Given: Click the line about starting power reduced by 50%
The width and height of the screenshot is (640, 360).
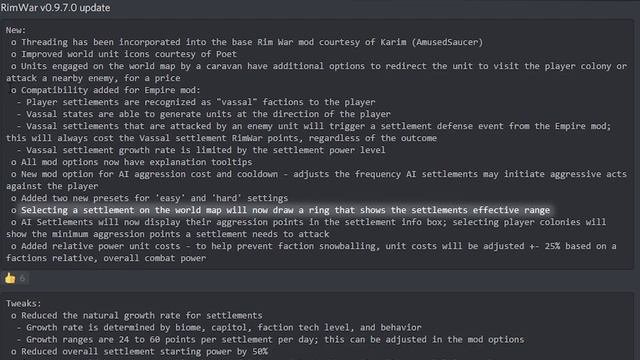Looking at the screenshot, I should pyautogui.click(x=139, y=351).
